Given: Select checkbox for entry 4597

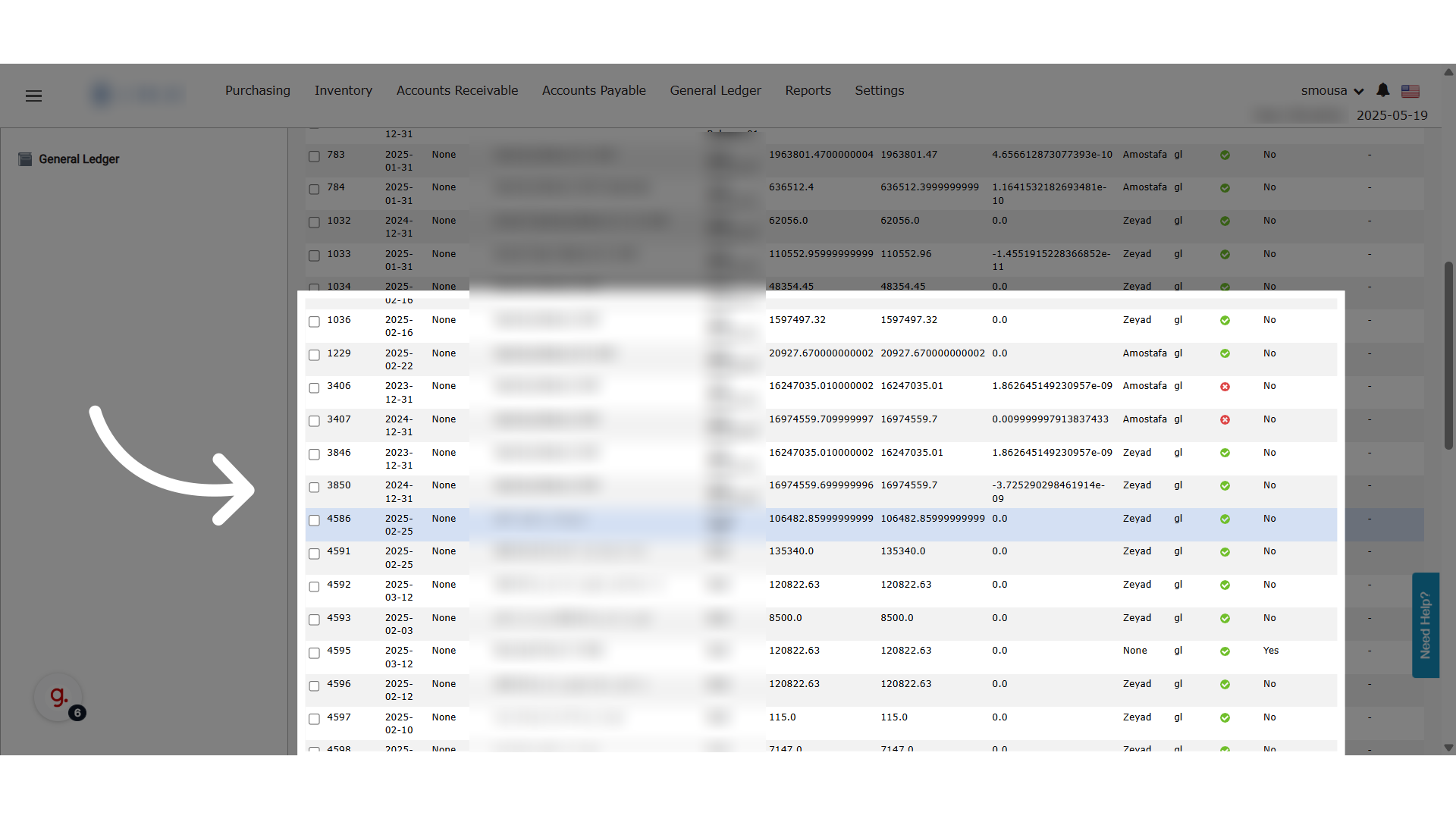Looking at the screenshot, I should [x=314, y=719].
